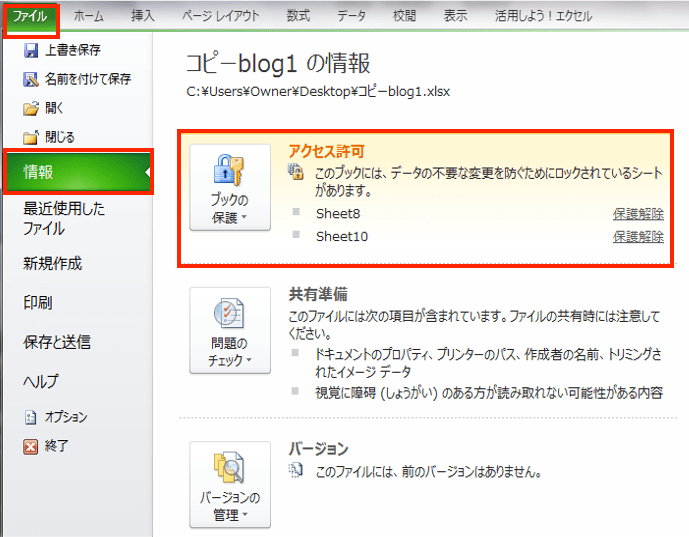
Task: Go to the 表示 ribbon tab
Action: click(x=456, y=17)
